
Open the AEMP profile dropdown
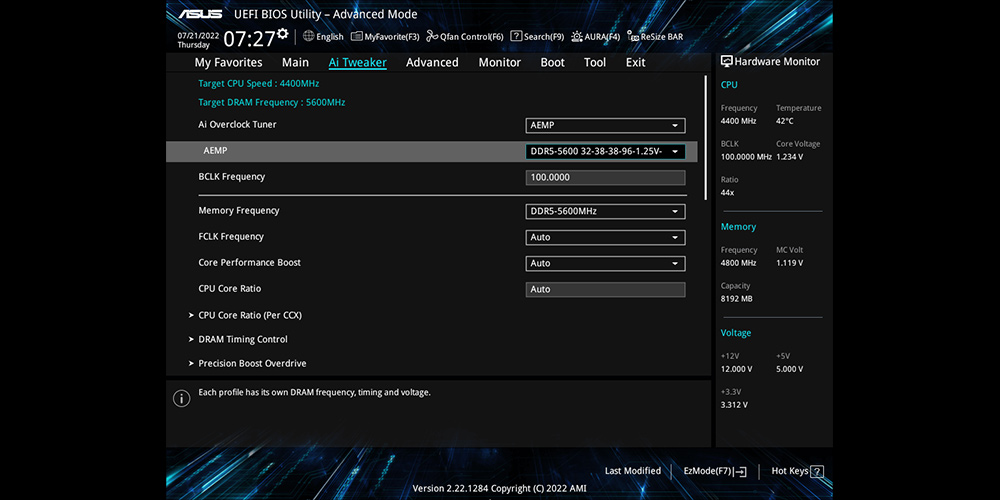pos(605,152)
